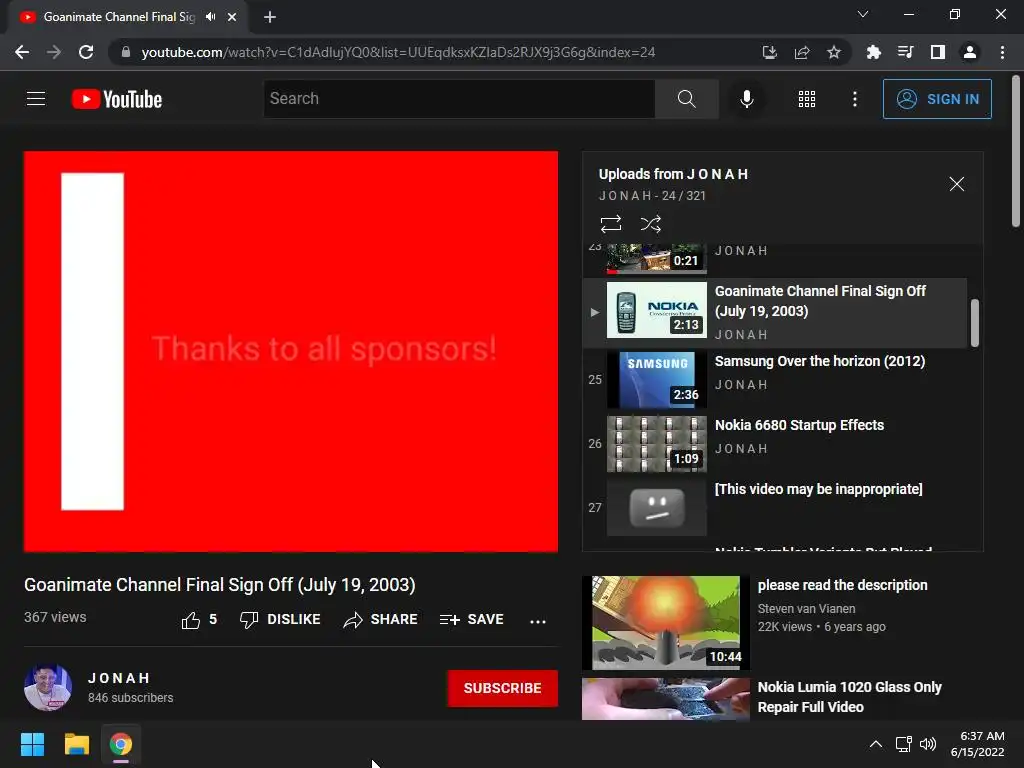Viewport: 1024px width, 768px height.
Task: Open the media control icon in toolbar
Action: pyautogui.click(x=905, y=52)
